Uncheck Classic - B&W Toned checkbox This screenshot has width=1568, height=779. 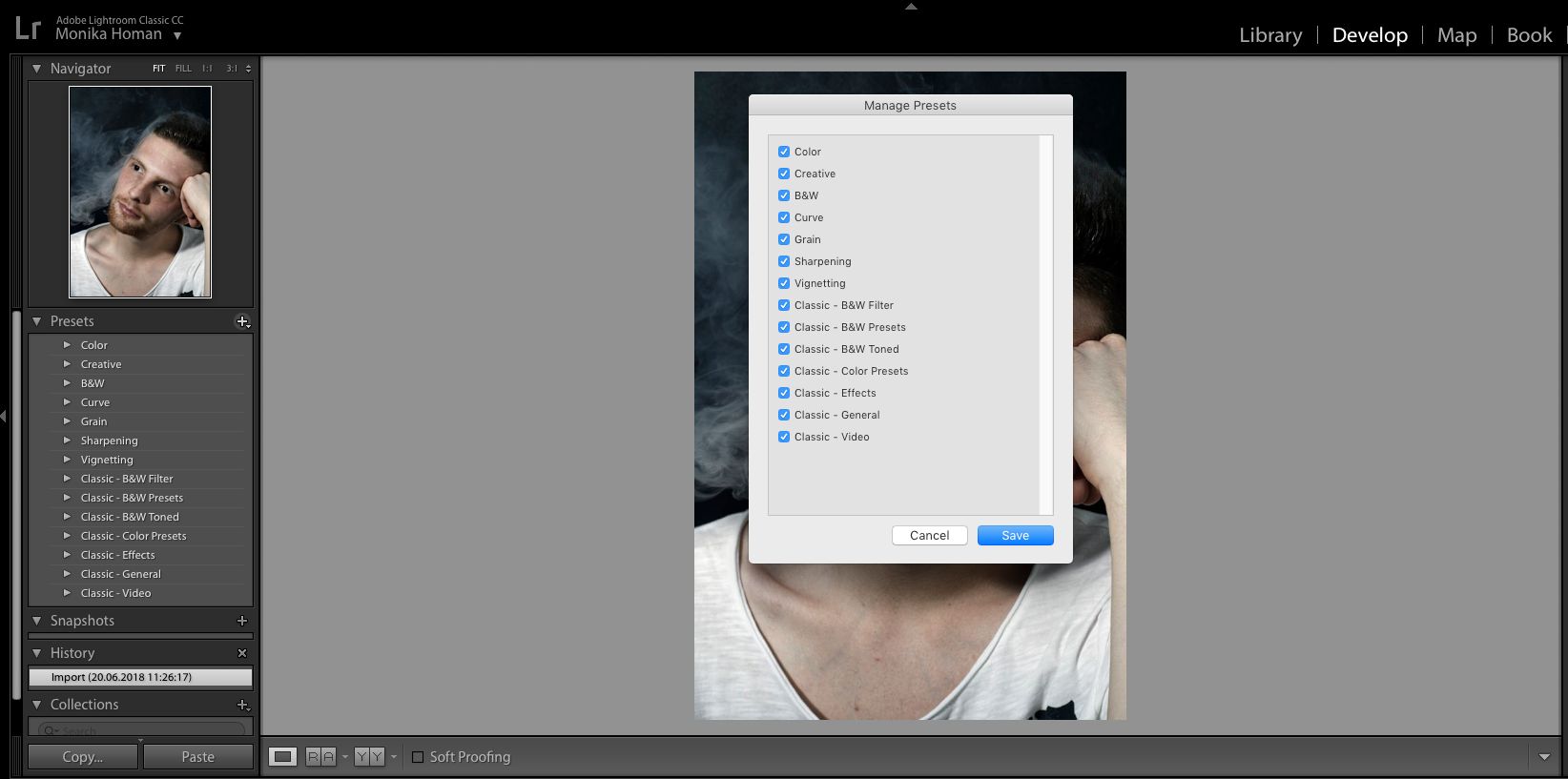pos(784,349)
